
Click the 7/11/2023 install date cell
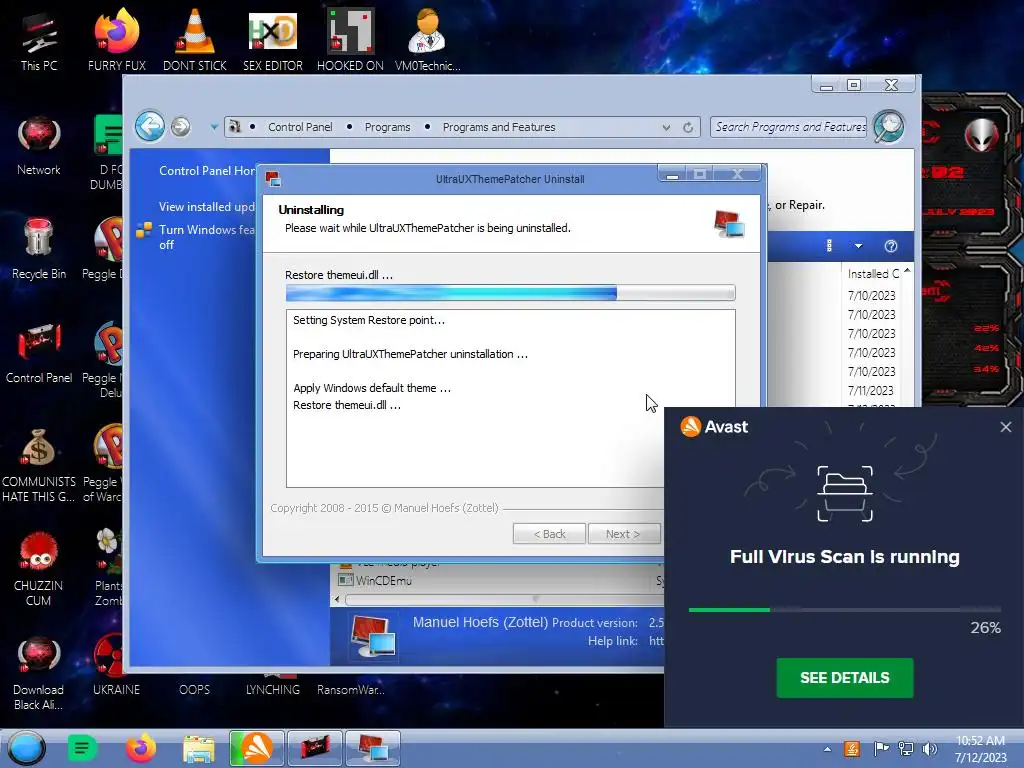pyautogui.click(x=871, y=391)
